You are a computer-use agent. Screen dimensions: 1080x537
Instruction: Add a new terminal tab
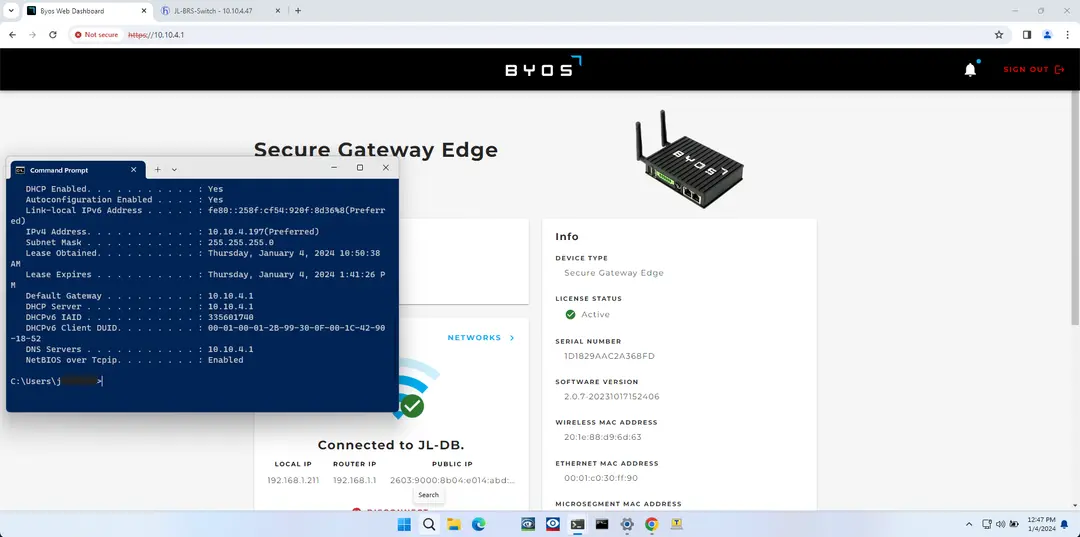[x=157, y=170]
